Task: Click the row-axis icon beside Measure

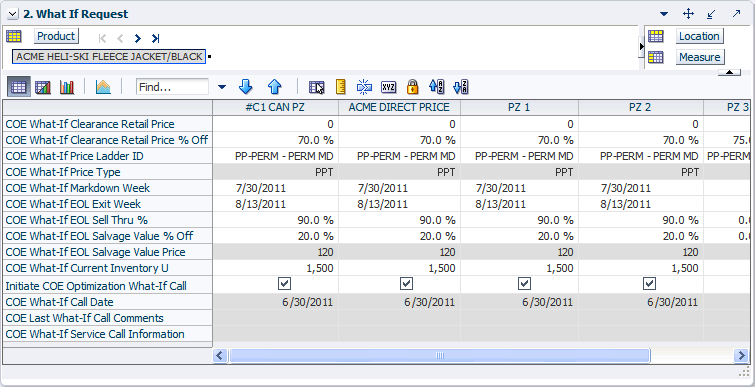Action: pos(656,57)
